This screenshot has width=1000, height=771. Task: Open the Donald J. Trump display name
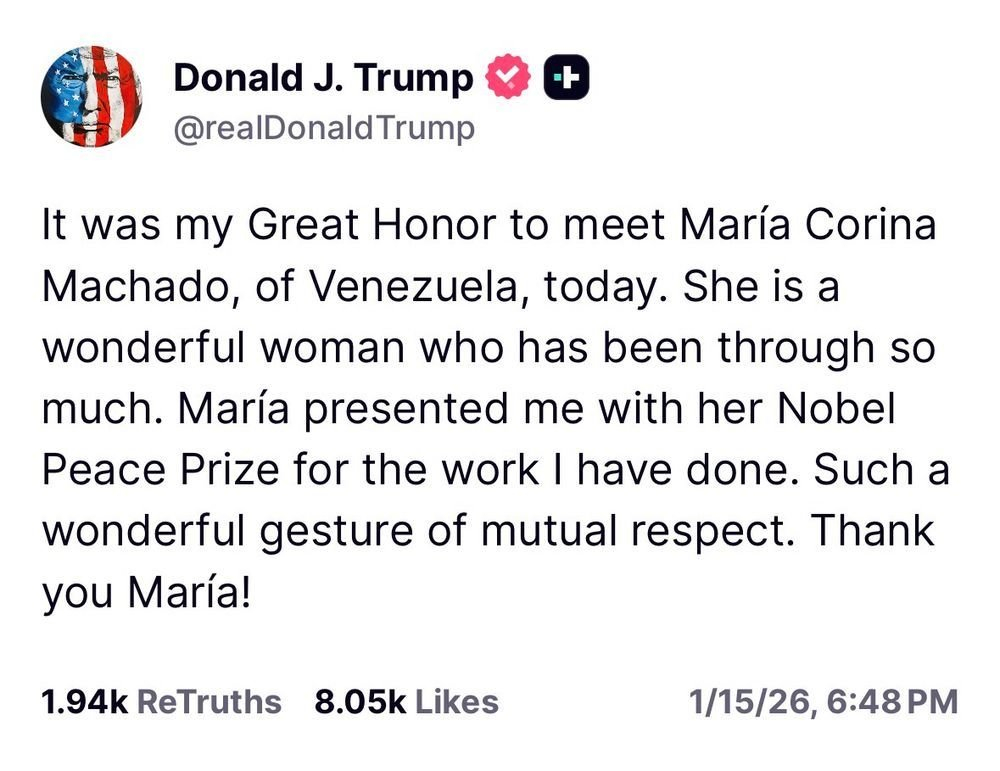pyautogui.click(x=323, y=78)
